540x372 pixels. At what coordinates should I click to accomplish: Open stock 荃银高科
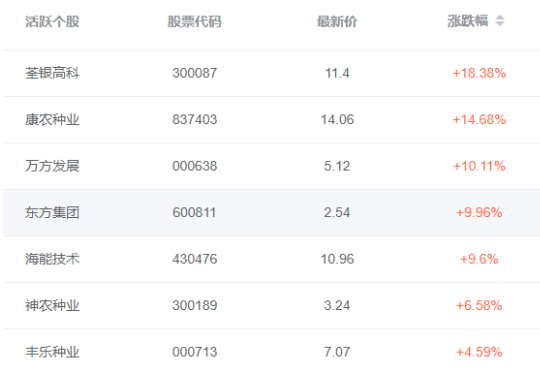52,73
